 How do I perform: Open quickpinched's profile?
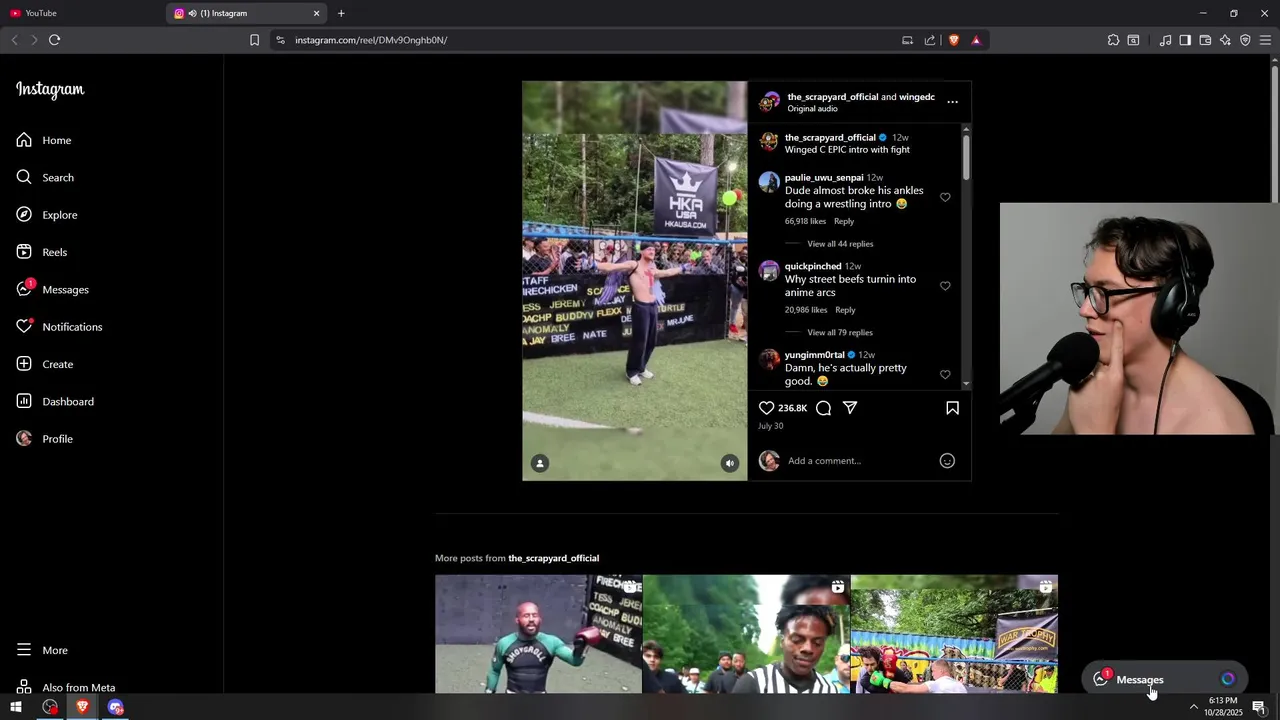pyautogui.click(x=813, y=266)
